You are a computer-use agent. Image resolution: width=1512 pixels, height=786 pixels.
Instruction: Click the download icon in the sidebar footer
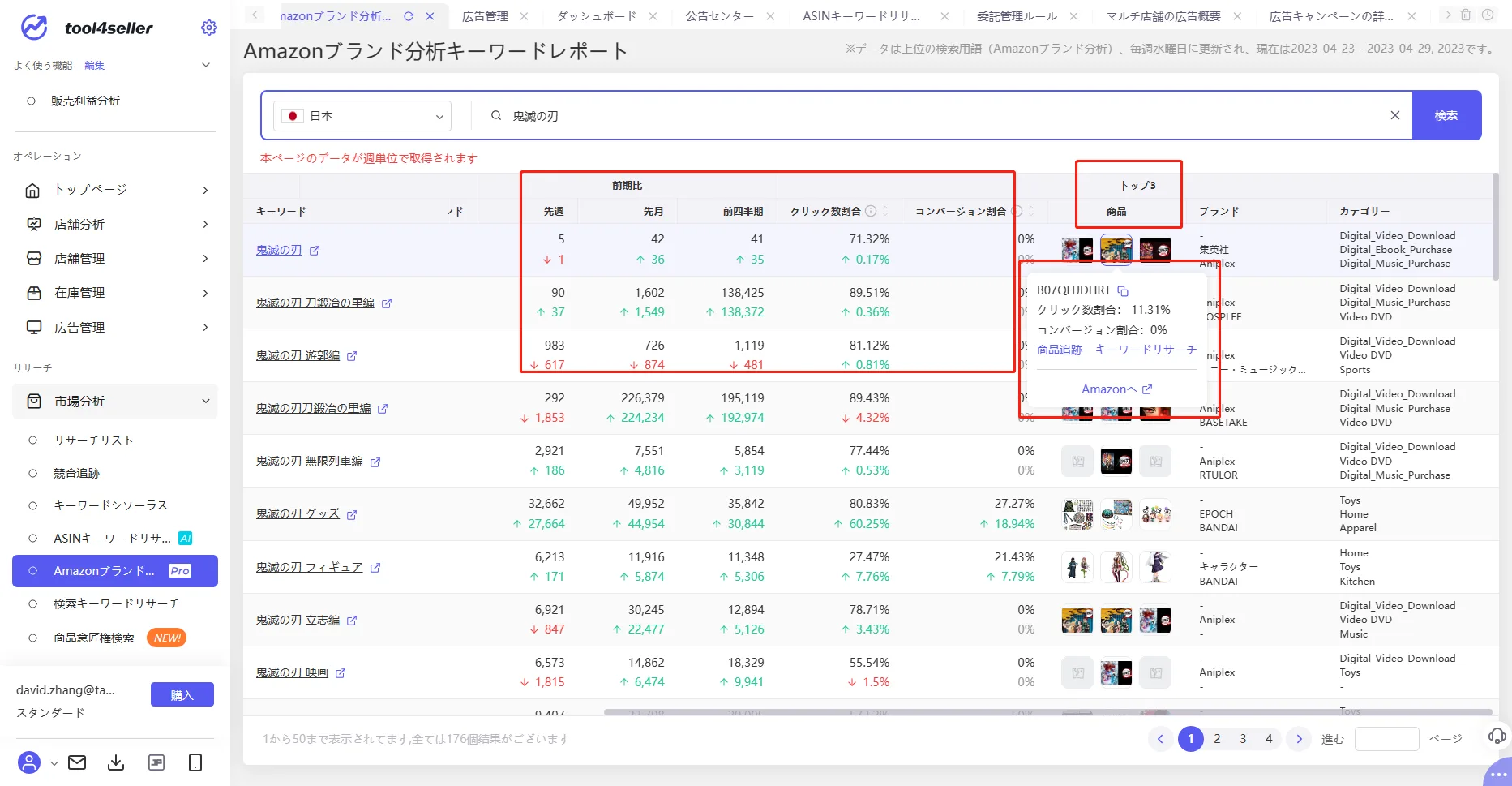[x=116, y=762]
